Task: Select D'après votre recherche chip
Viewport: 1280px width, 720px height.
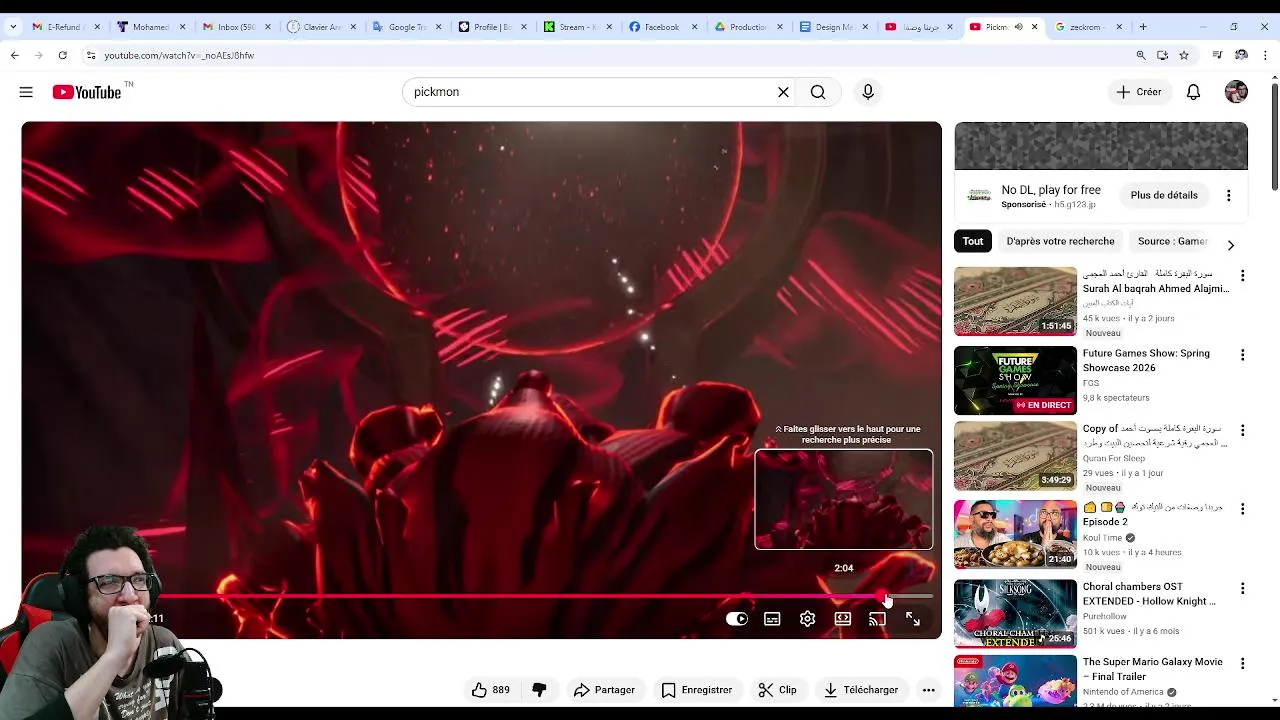Action: (x=1060, y=241)
